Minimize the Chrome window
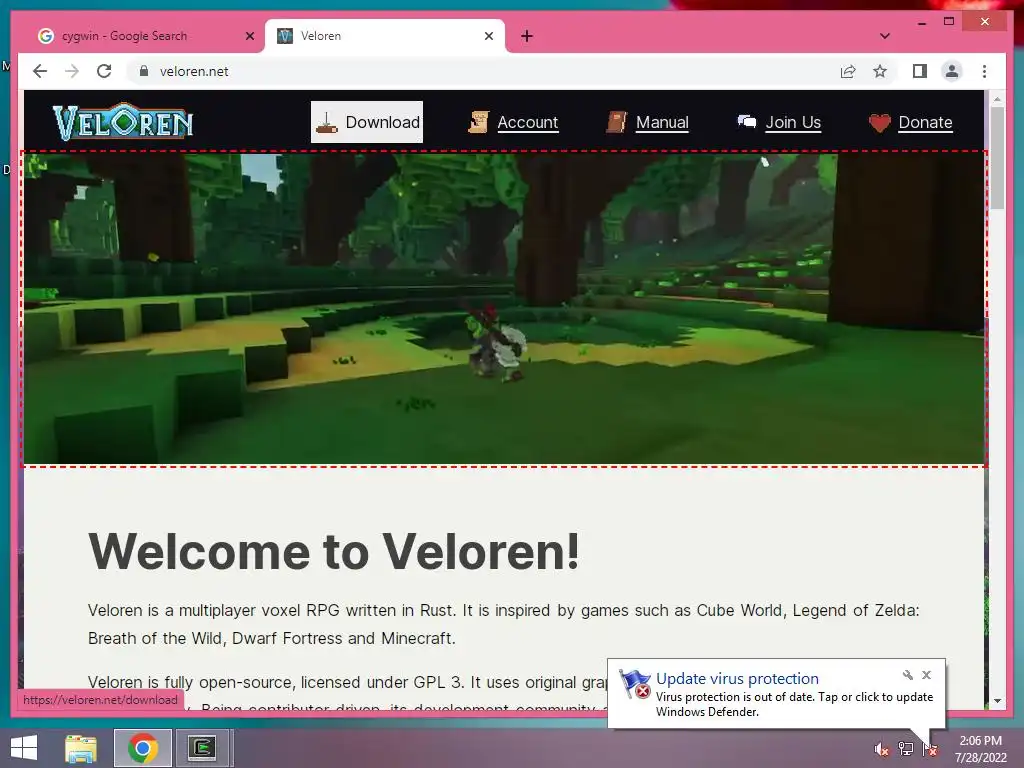The height and width of the screenshot is (768, 1024). pos(921,22)
